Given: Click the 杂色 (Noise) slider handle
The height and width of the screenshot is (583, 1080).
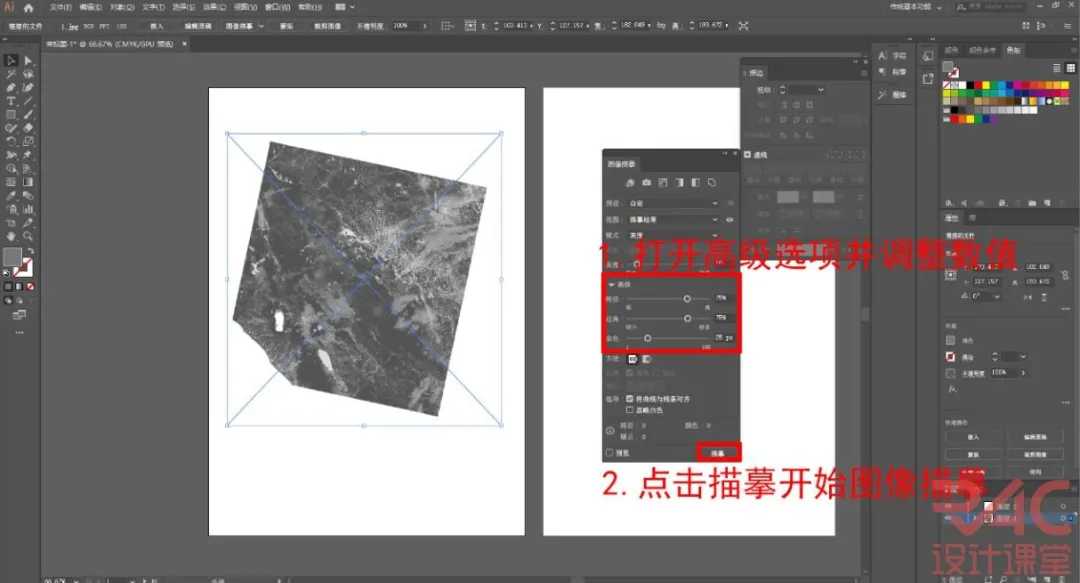Looking at the screenshot, I should (x=648, y=339).
